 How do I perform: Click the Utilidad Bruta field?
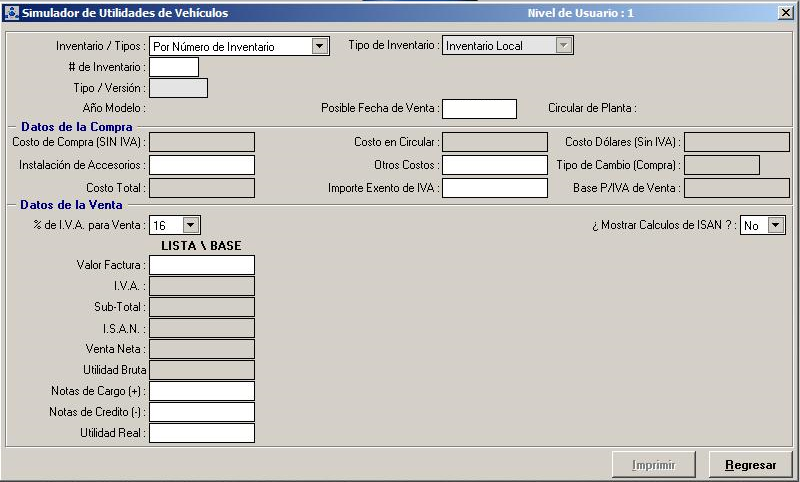202,370
